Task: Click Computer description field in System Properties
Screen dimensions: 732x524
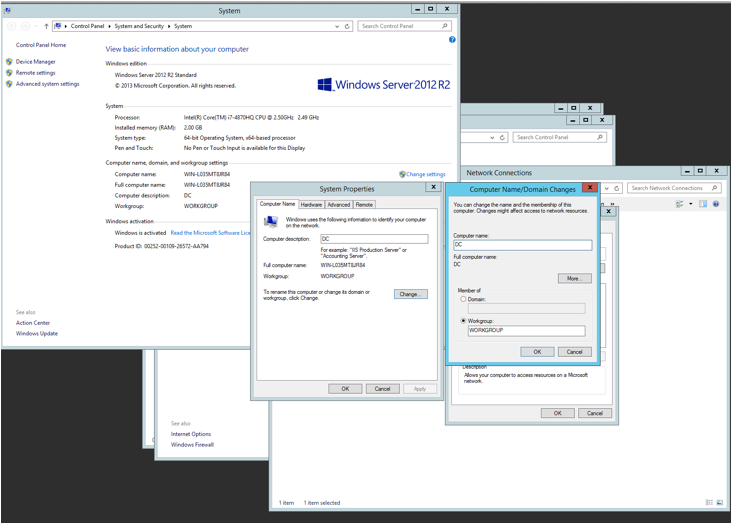Action: (x=374, y=239)
